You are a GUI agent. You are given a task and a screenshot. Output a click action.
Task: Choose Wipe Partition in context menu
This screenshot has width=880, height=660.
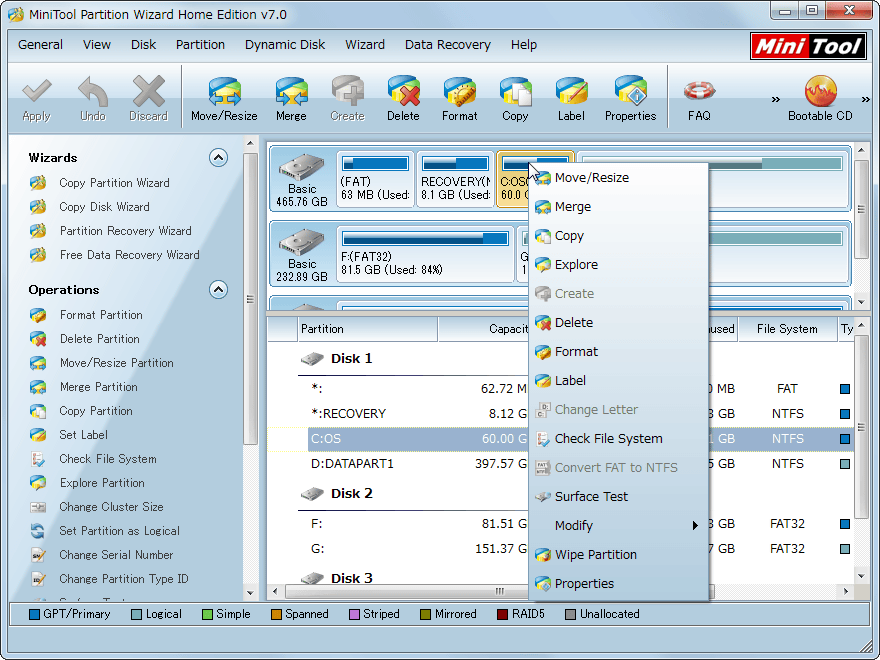click(x=618, y=555)
